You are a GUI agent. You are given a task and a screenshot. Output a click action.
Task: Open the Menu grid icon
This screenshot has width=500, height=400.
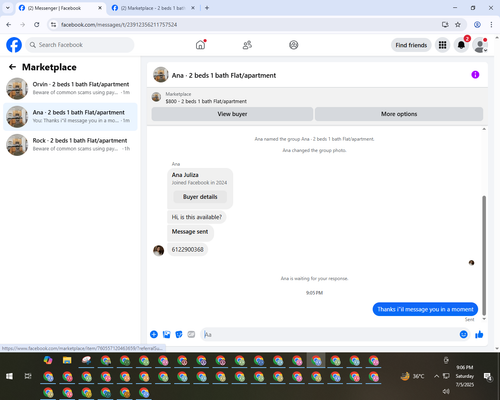coord(442,45)
